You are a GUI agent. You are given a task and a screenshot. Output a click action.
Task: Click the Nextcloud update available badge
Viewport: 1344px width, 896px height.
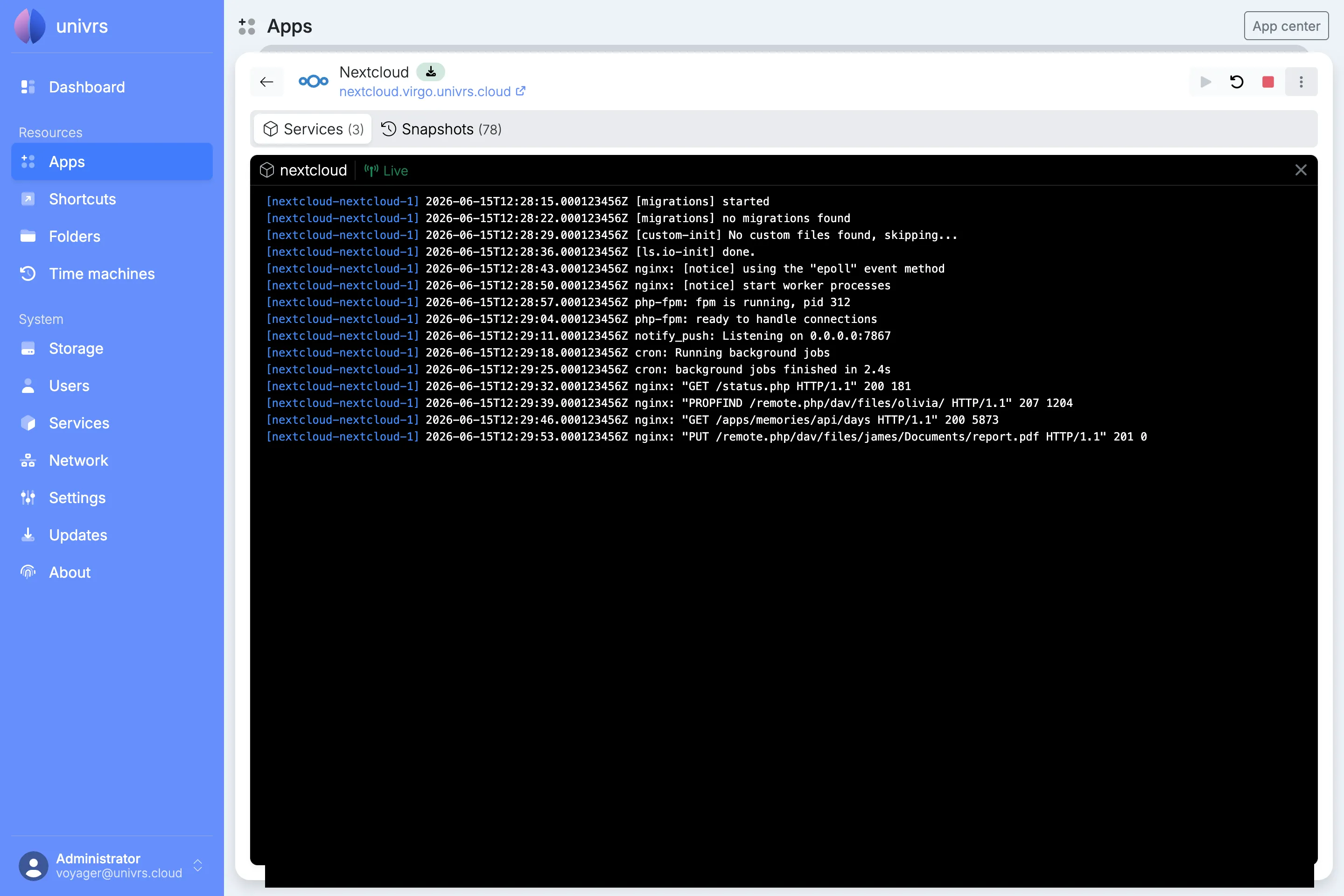click(431, 72)
